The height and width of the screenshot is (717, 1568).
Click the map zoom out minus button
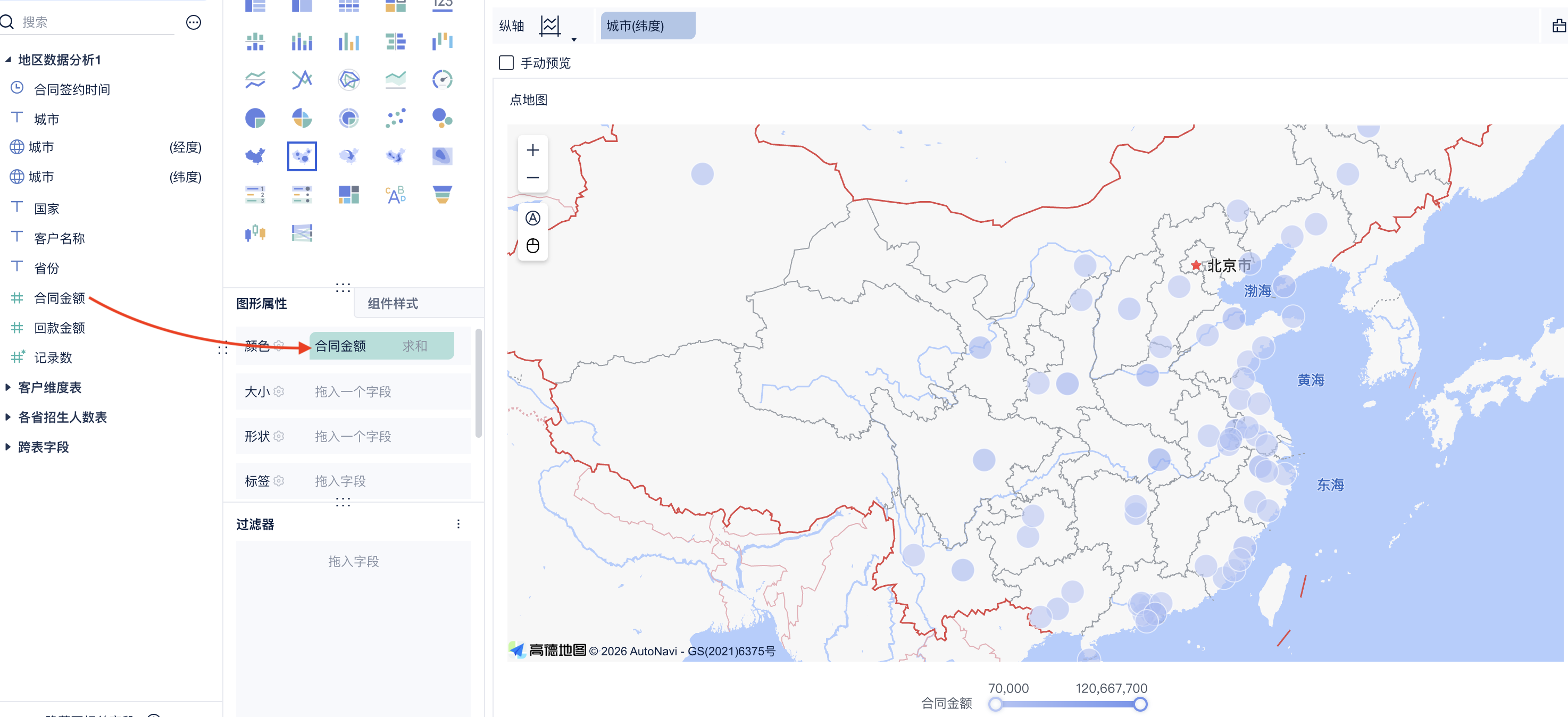click(532, 178)
